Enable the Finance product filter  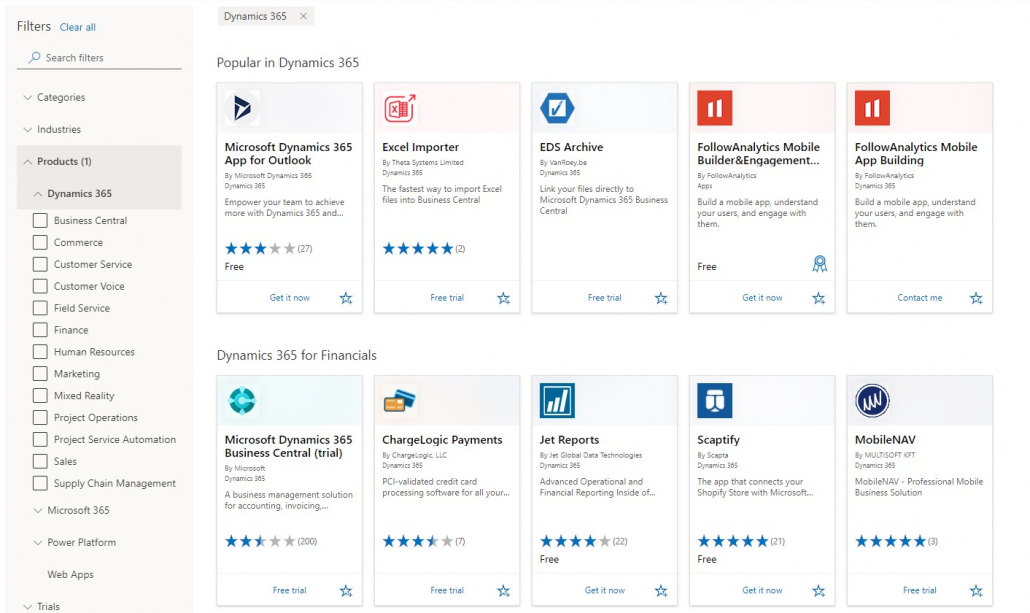click(41, 330)
